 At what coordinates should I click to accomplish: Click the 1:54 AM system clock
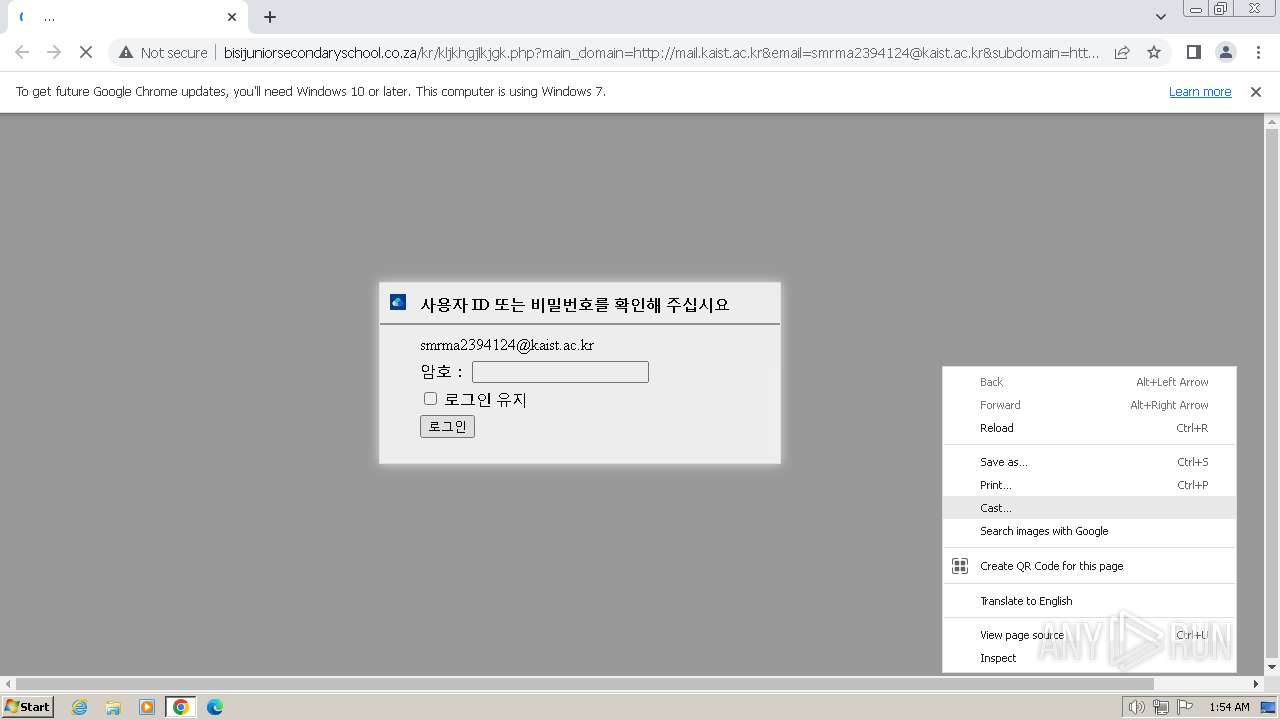(x=1229, y=707)
